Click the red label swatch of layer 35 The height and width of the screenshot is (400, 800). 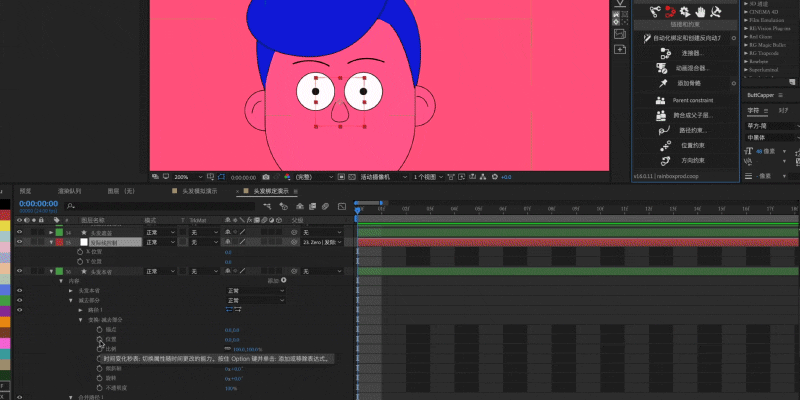tap(59, 242)
